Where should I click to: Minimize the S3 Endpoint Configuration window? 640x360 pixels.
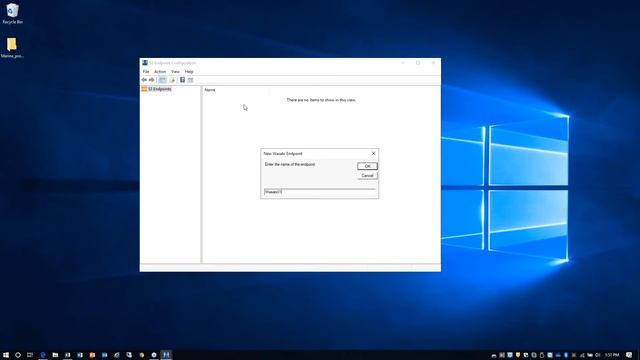point(403,63)
